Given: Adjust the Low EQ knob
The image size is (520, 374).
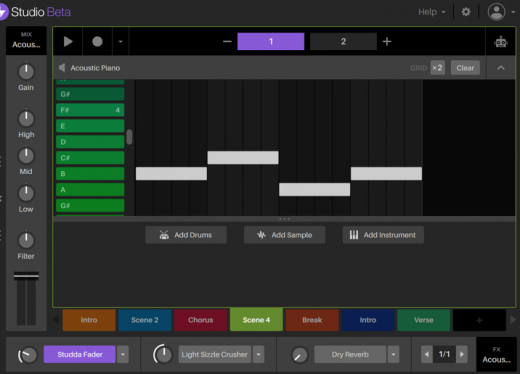Looking at the screenshot, I should (x=26, y=193).
